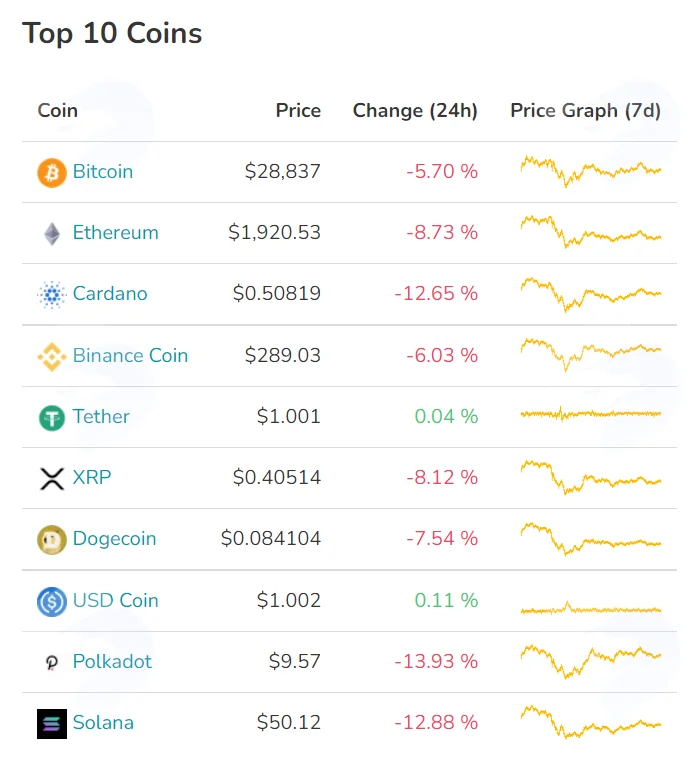Click the Tether 7d price graph
Viewport: 692px width, 765px height.
click(x=590, y=414)
